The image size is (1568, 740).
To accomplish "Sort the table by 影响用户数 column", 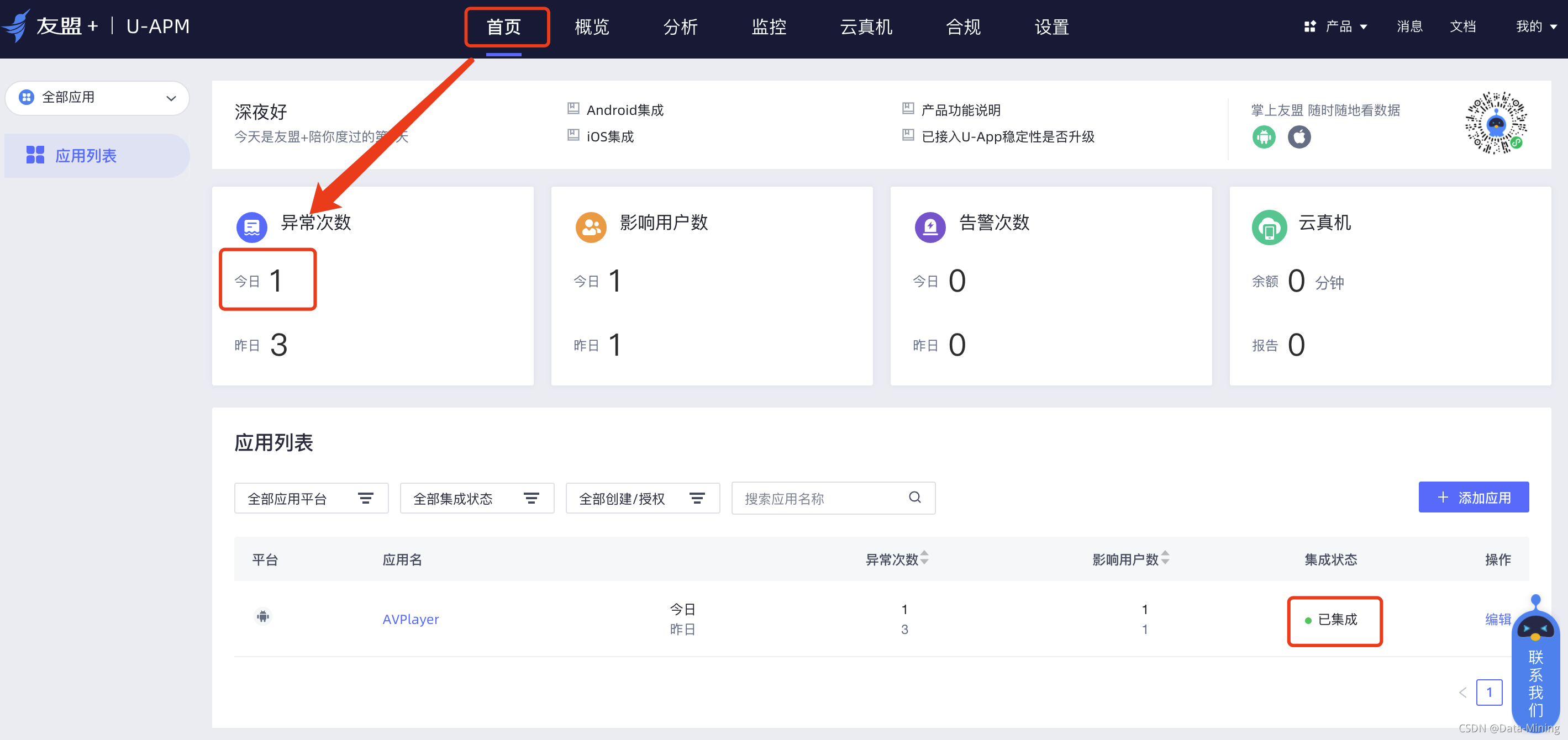I will coord(1165,557).
